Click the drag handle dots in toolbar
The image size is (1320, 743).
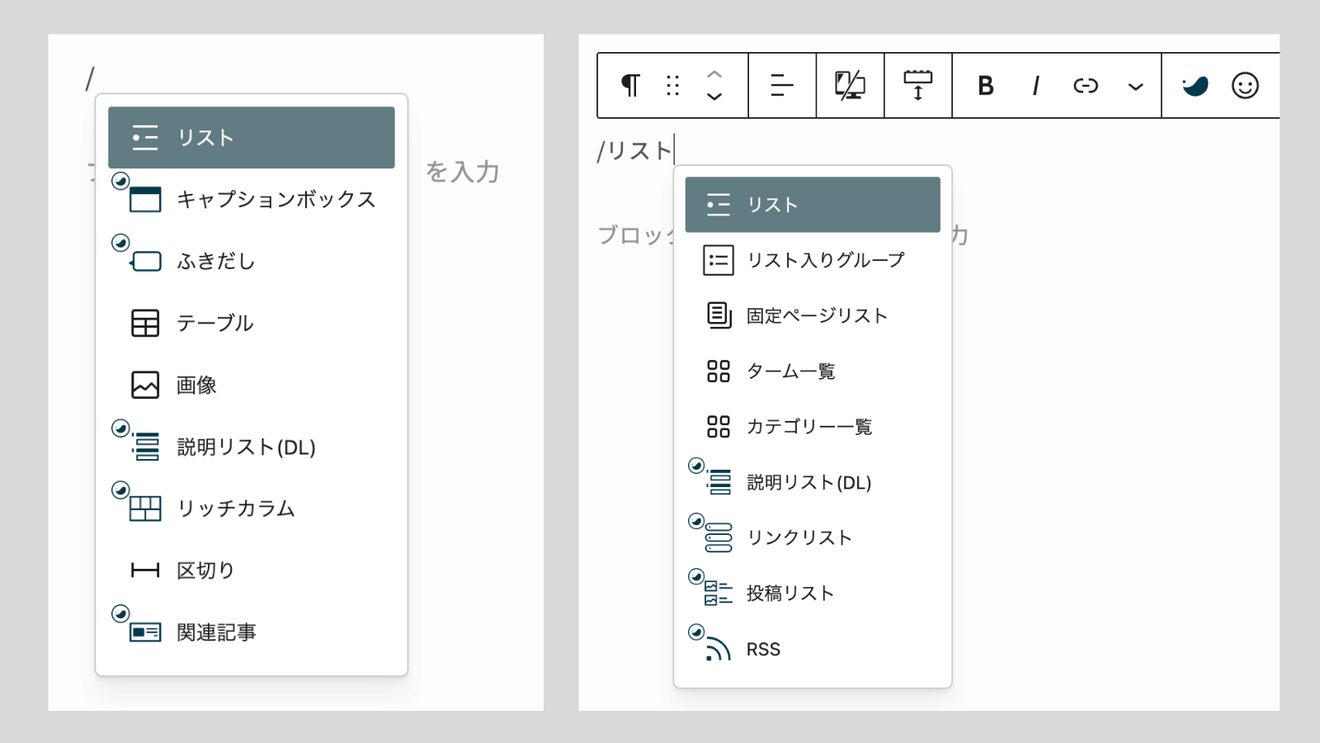(673, 86)
